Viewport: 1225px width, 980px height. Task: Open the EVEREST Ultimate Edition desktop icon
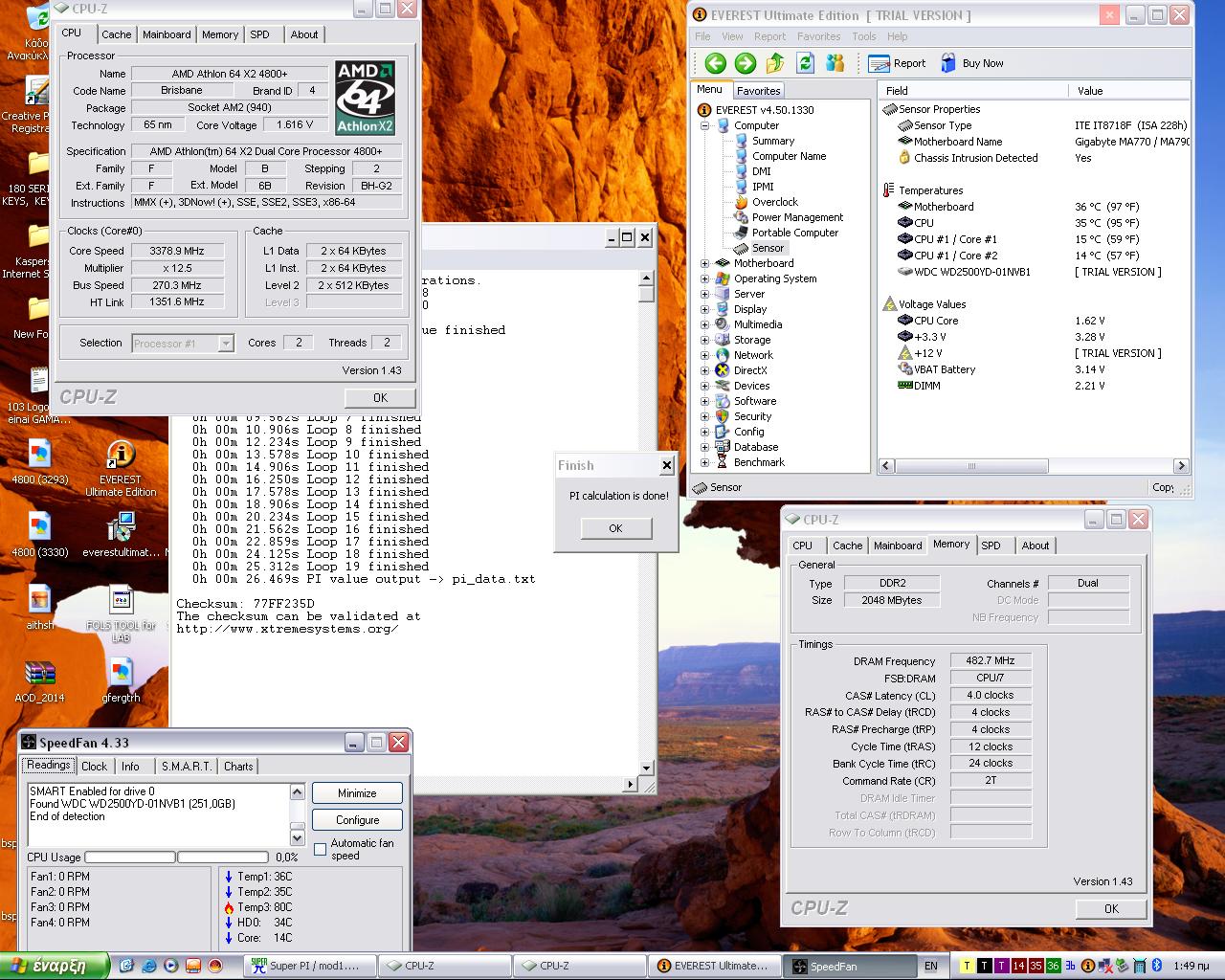tap(120, 468)
